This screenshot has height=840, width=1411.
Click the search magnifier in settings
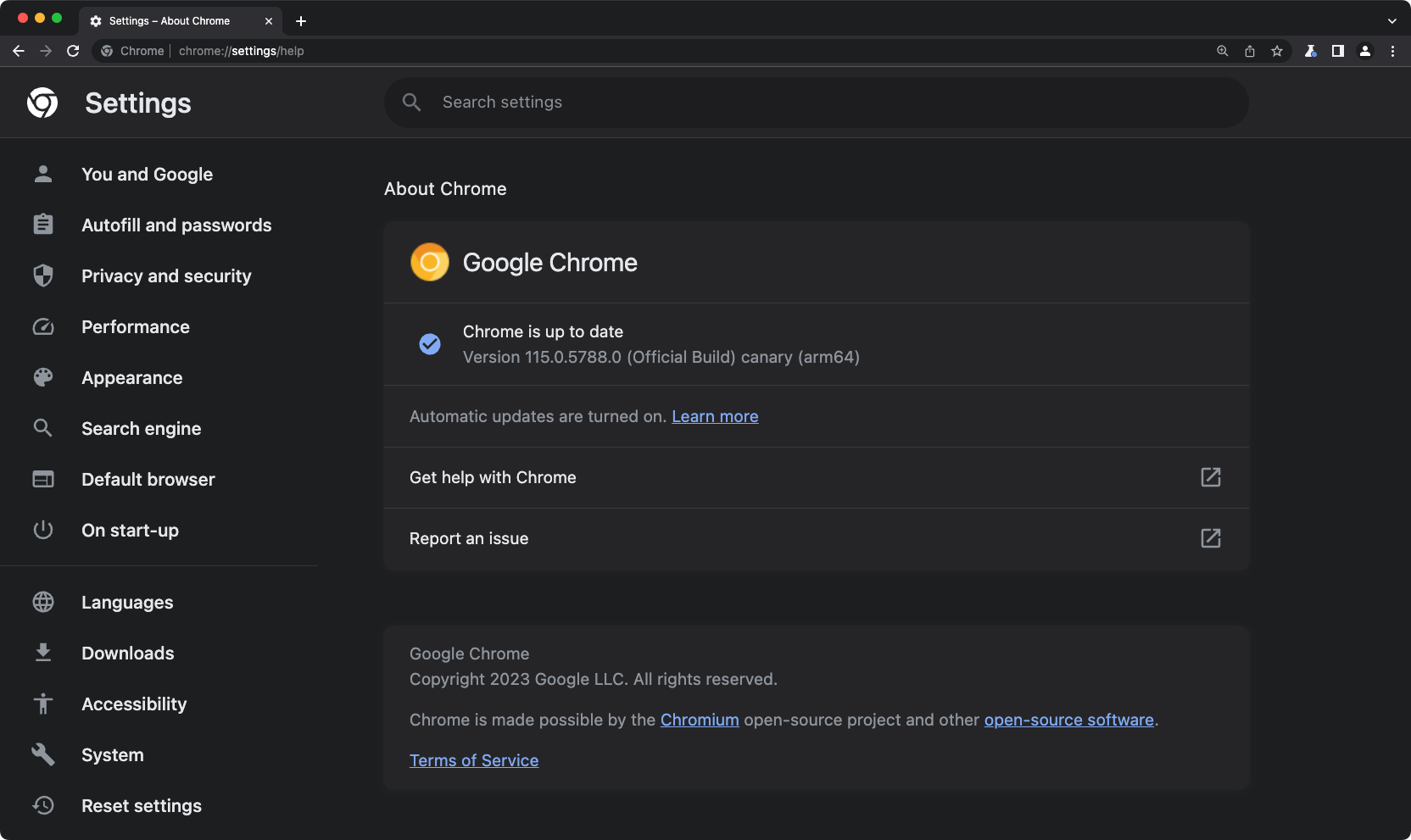coord(412,103)
